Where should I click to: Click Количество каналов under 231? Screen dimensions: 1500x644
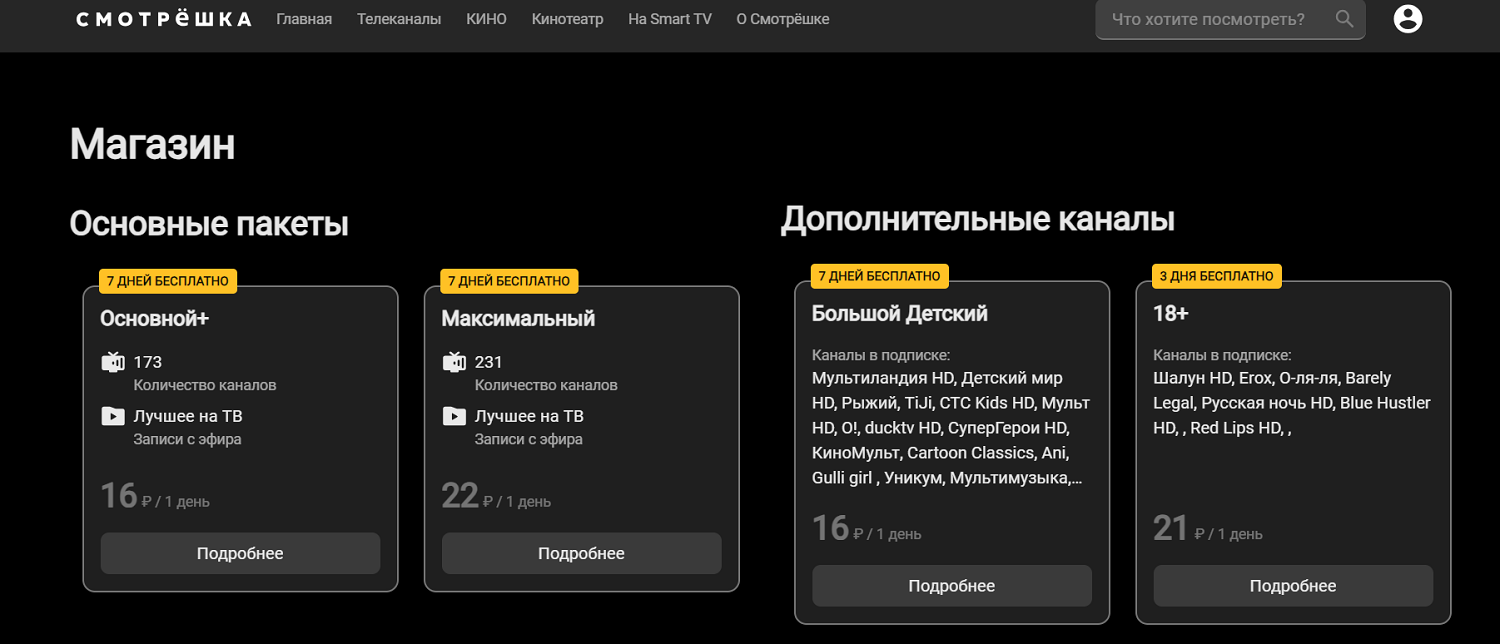coord(546,385)
